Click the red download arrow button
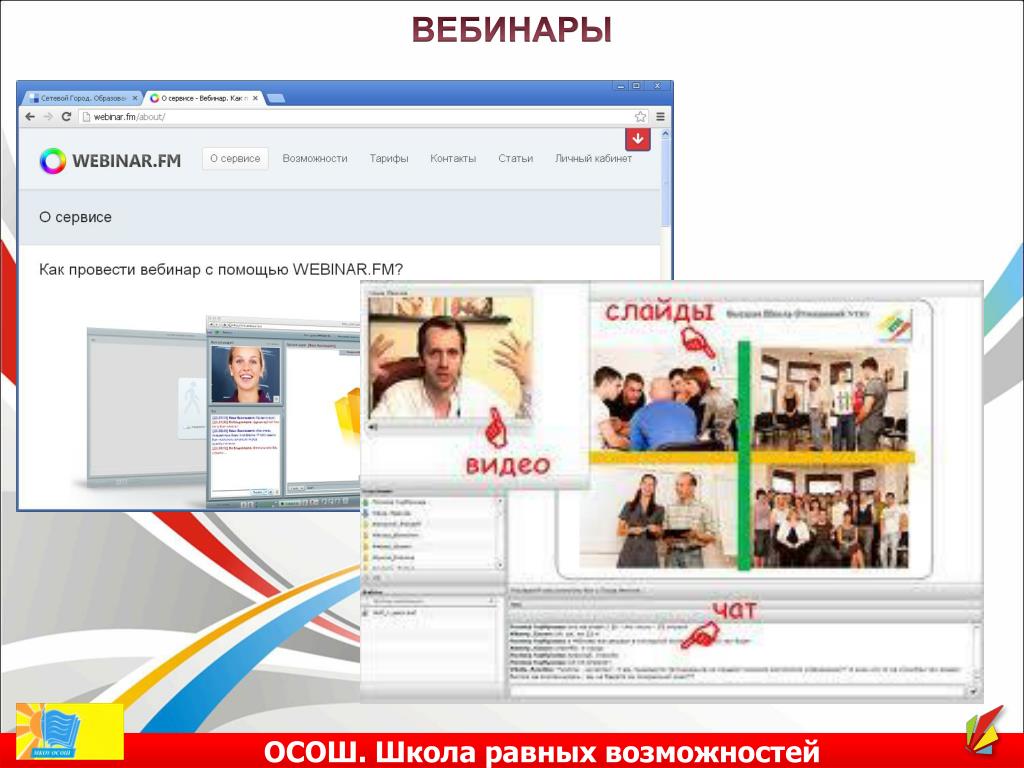The height and width of the screenshot is (768, 1024). [x=638, y=139]
